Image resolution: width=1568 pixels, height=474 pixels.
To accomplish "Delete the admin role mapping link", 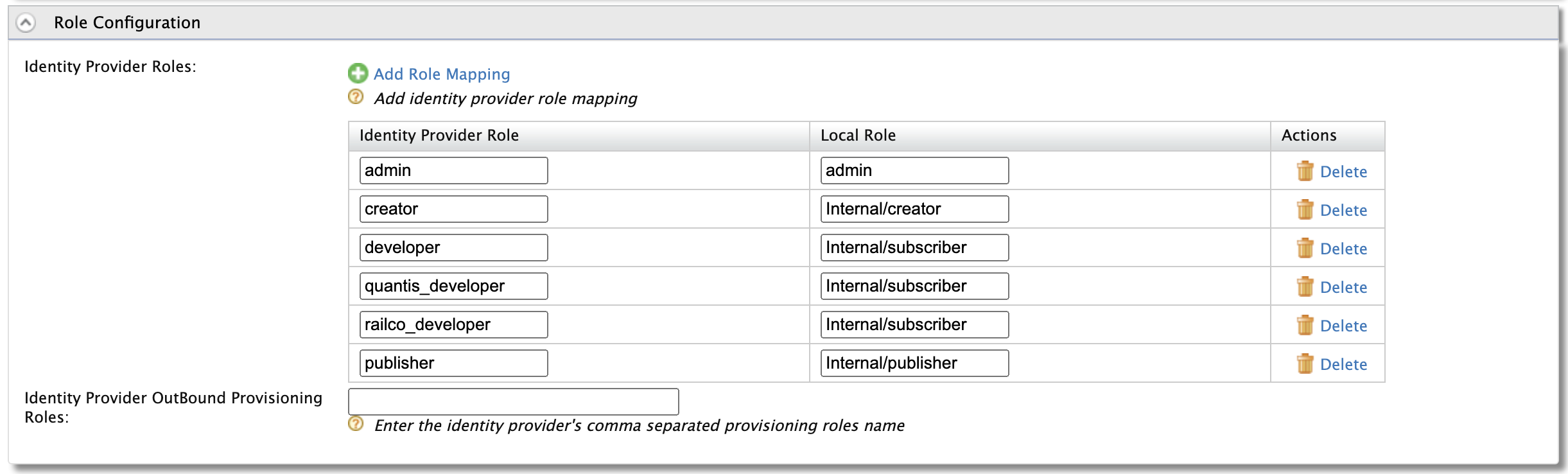I will coord(1343,171).
